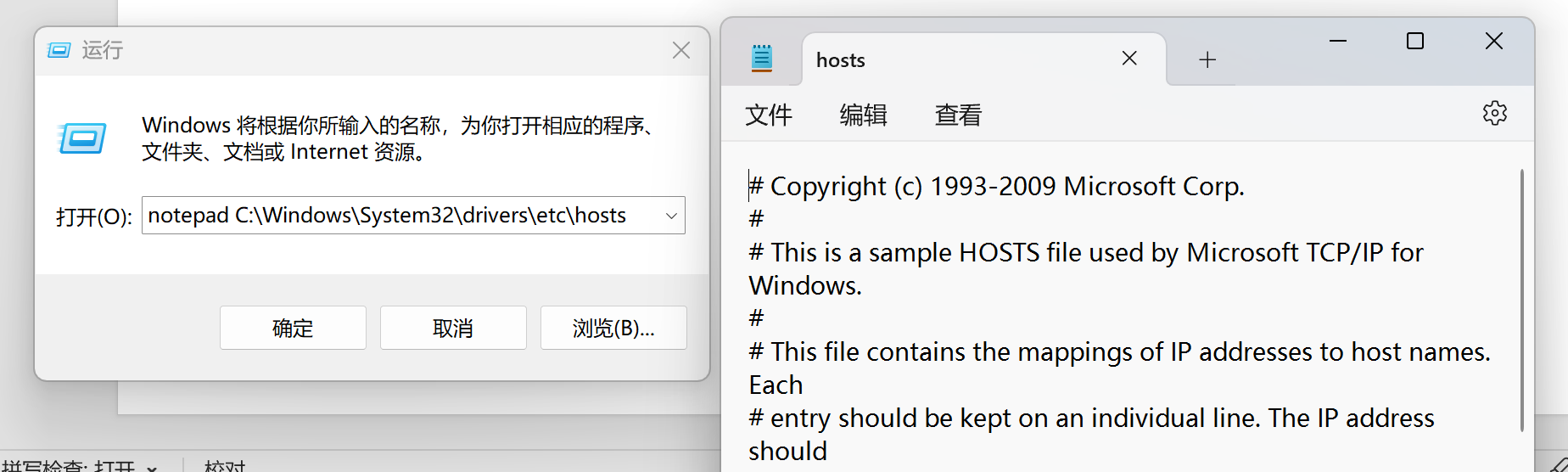This screenshot has height=472, width=1568.
Task: Maximize the Notepad window
Action: (1415, 41)
